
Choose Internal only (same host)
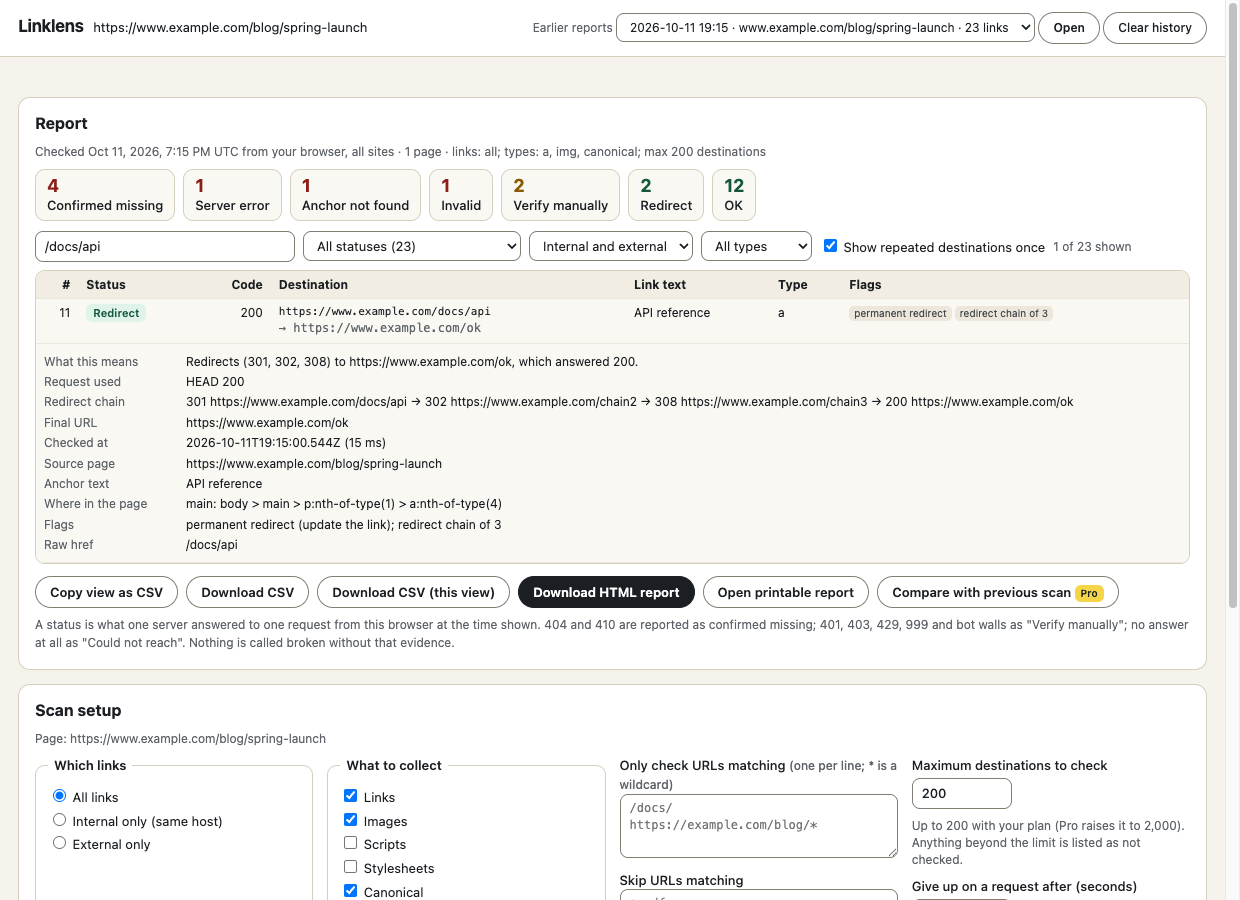tap(60, 821)
